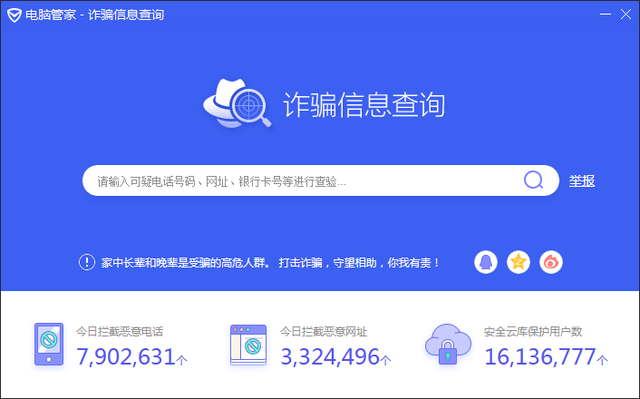640x399 pixels.
Task: Click the title bar text 电脑管家 - 诈骗信息查询
Action: click(95, 15)
